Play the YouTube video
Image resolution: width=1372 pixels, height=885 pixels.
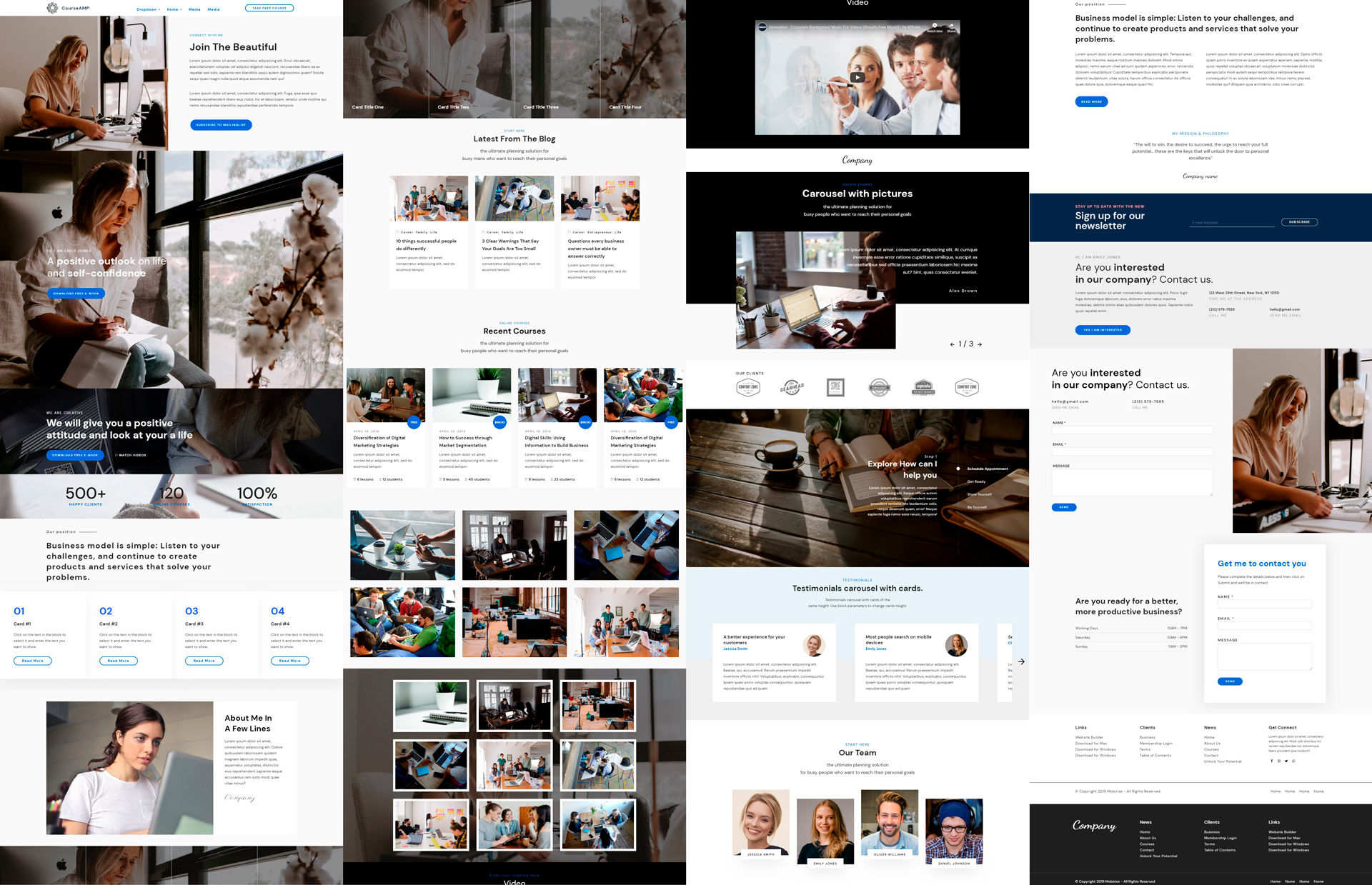click(857, 77)
